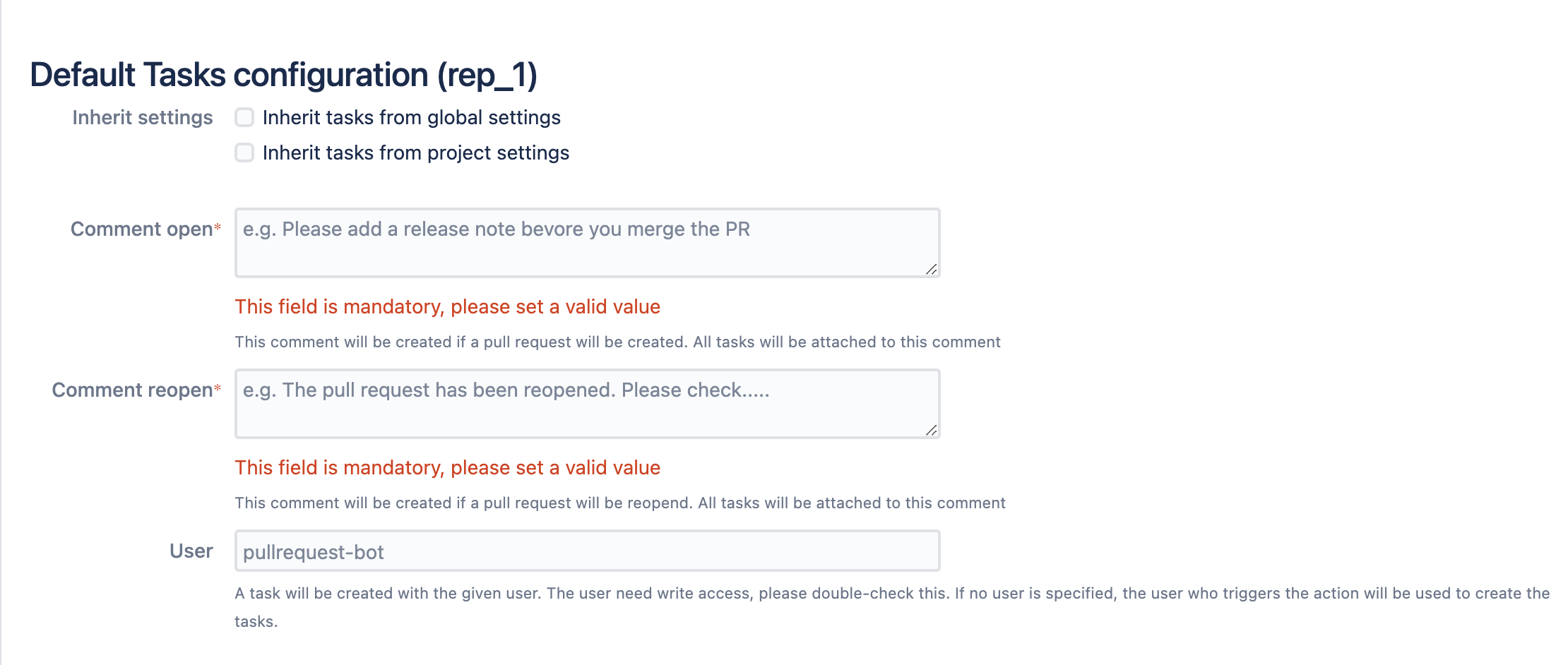This screenshot has height=665, width=1568.
Task: Click the mandatory error under Comment open
Action: coord(447,306)
